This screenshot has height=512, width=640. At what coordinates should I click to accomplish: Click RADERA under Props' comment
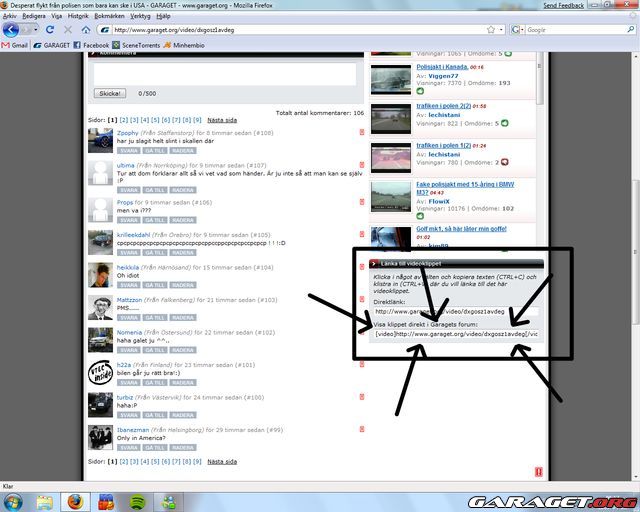point(182,220)
